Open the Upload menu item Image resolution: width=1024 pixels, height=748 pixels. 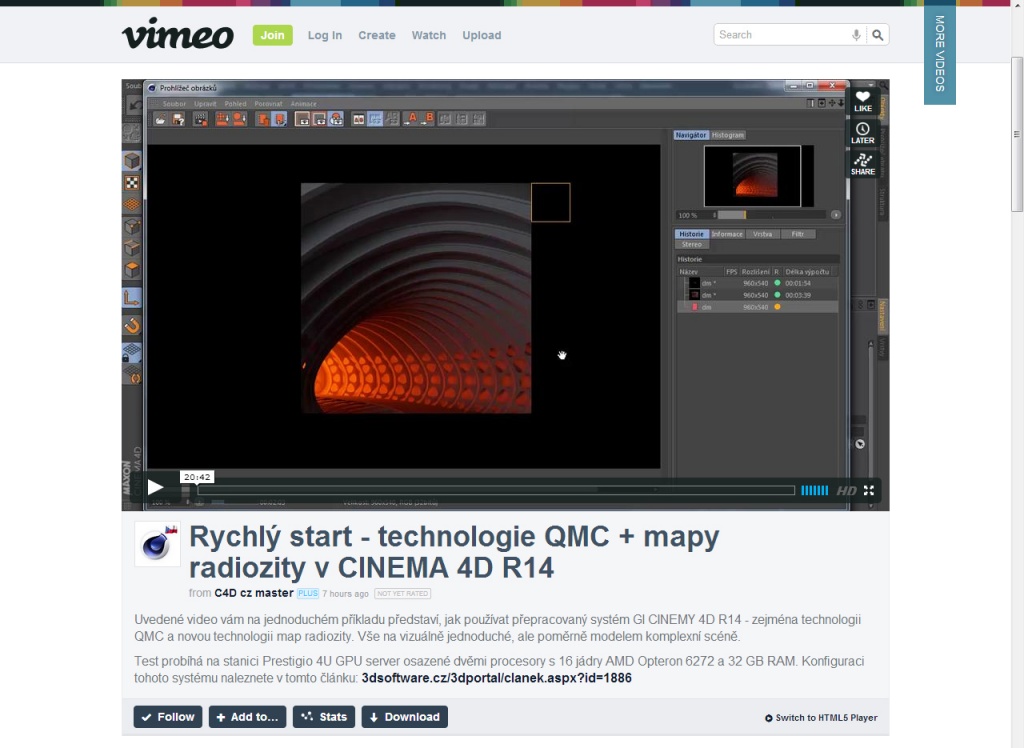click(x=482, y=35)
